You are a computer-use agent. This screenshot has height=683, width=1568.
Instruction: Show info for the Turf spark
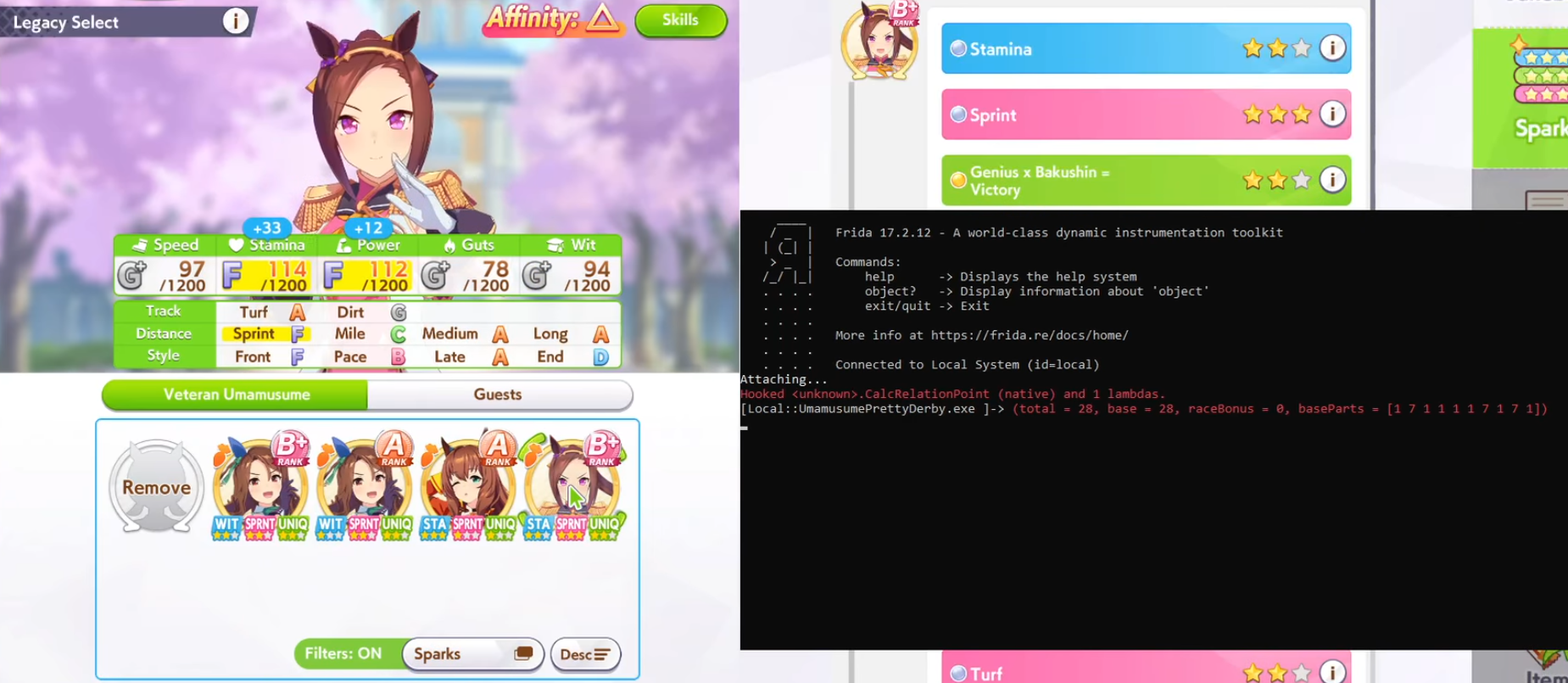[x=1332, y=673]
